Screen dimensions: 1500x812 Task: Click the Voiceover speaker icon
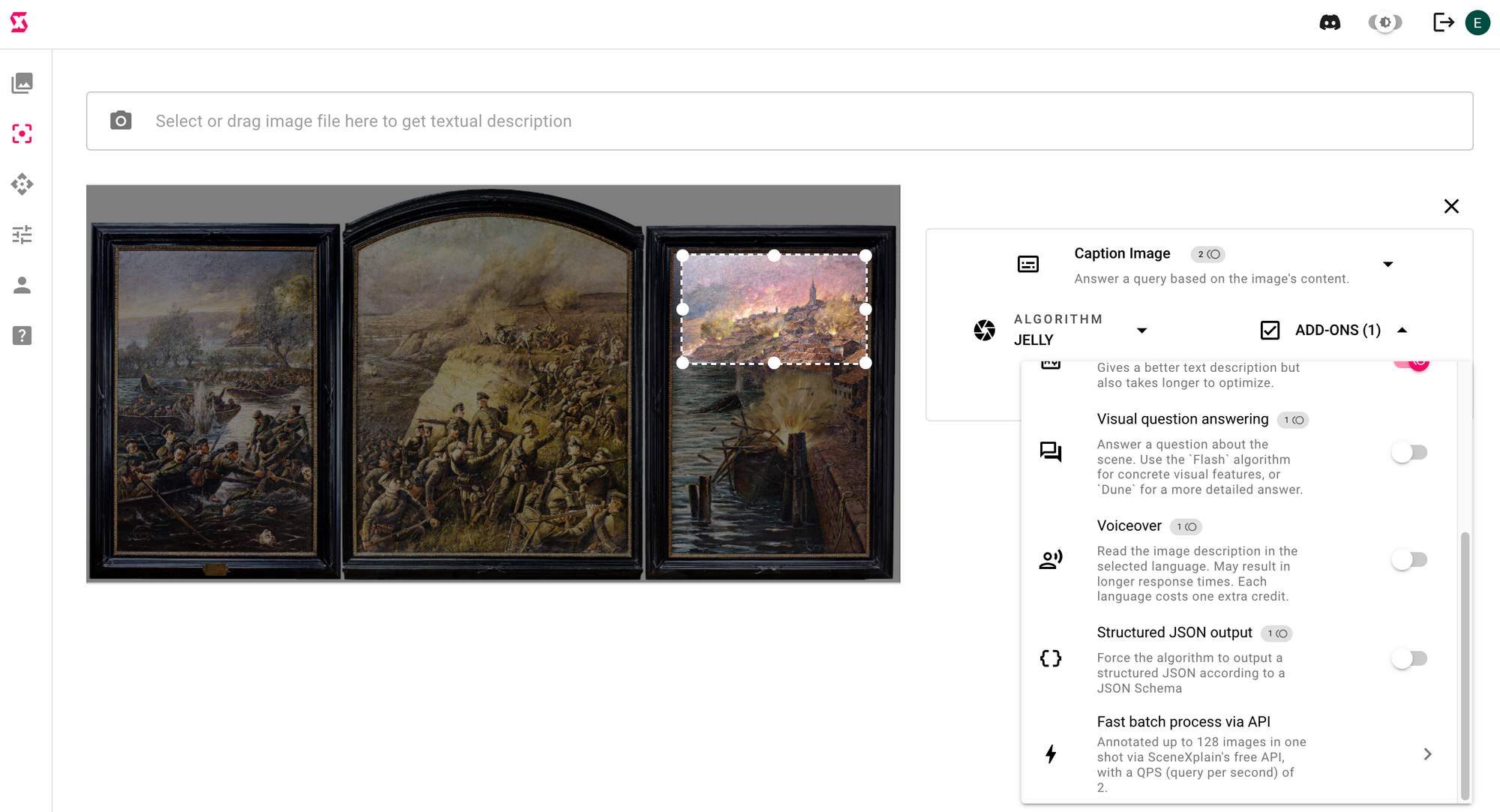tap(1051, 559)
